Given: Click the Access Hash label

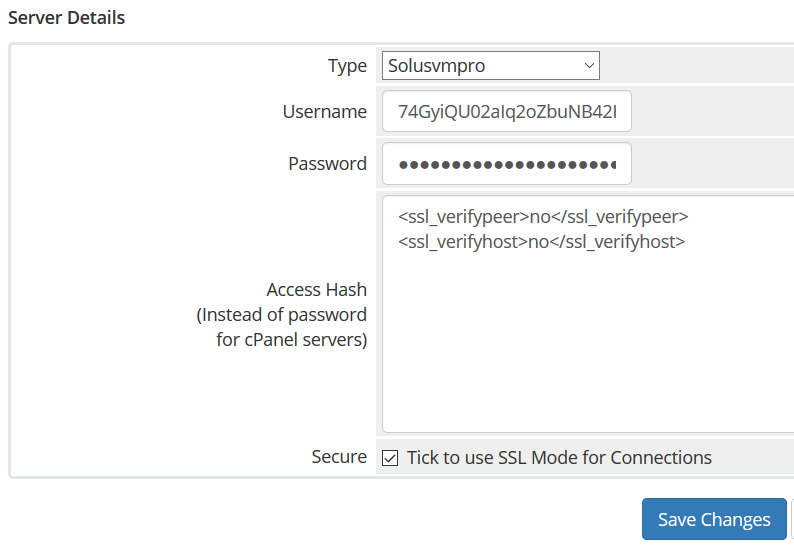Looking at the screenshot, I should 316,290.
